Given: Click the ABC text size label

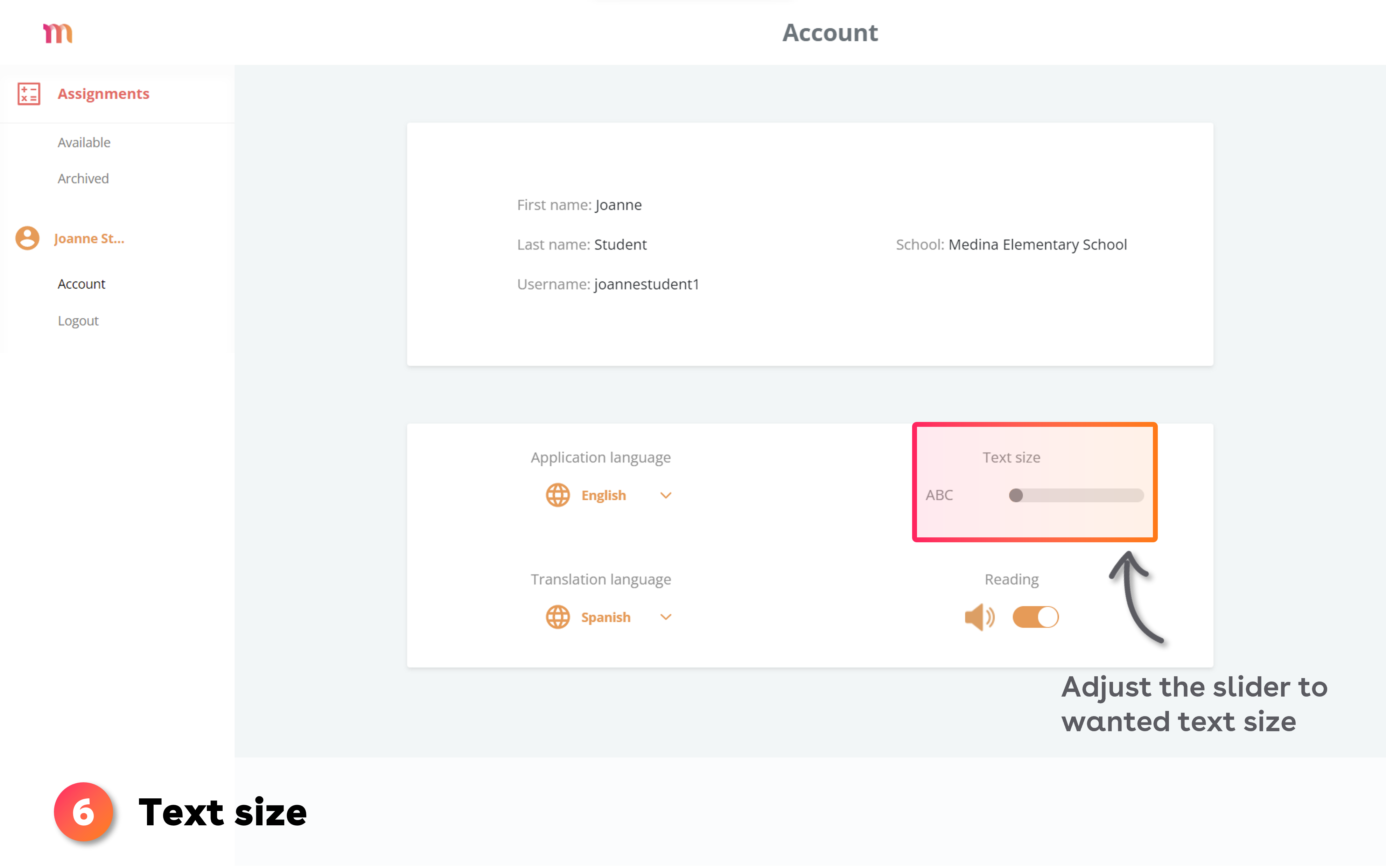Looking at the screenshot, I should pos(939,495).
